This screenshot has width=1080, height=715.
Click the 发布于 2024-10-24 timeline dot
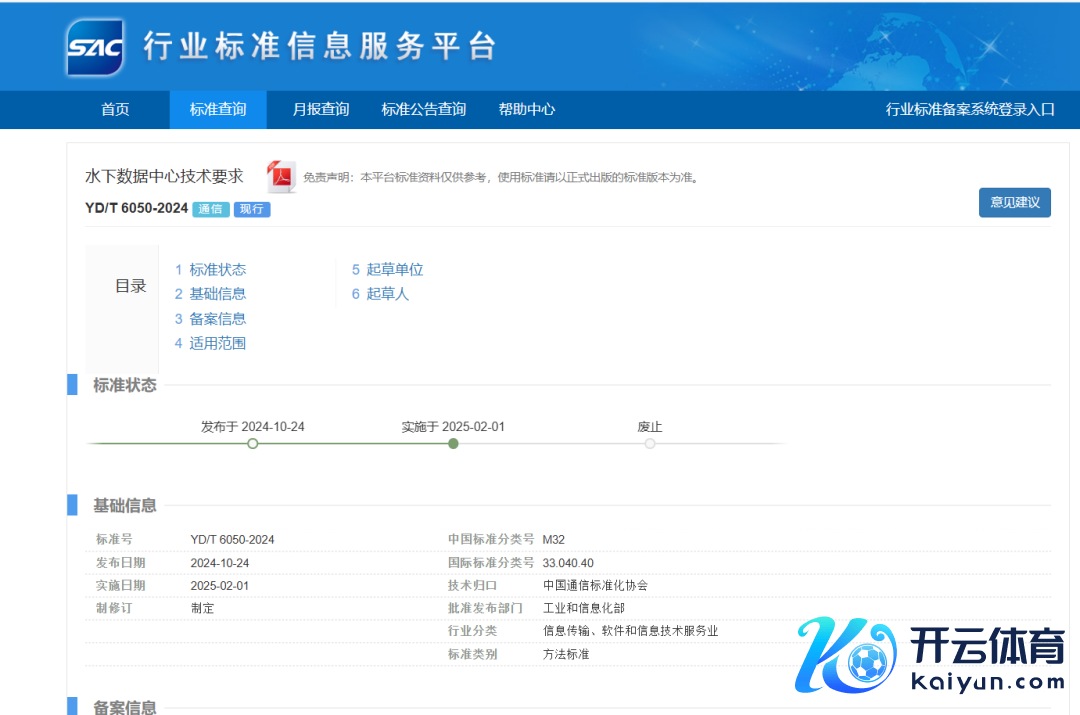pyautogui.click(x=253, y=443)
